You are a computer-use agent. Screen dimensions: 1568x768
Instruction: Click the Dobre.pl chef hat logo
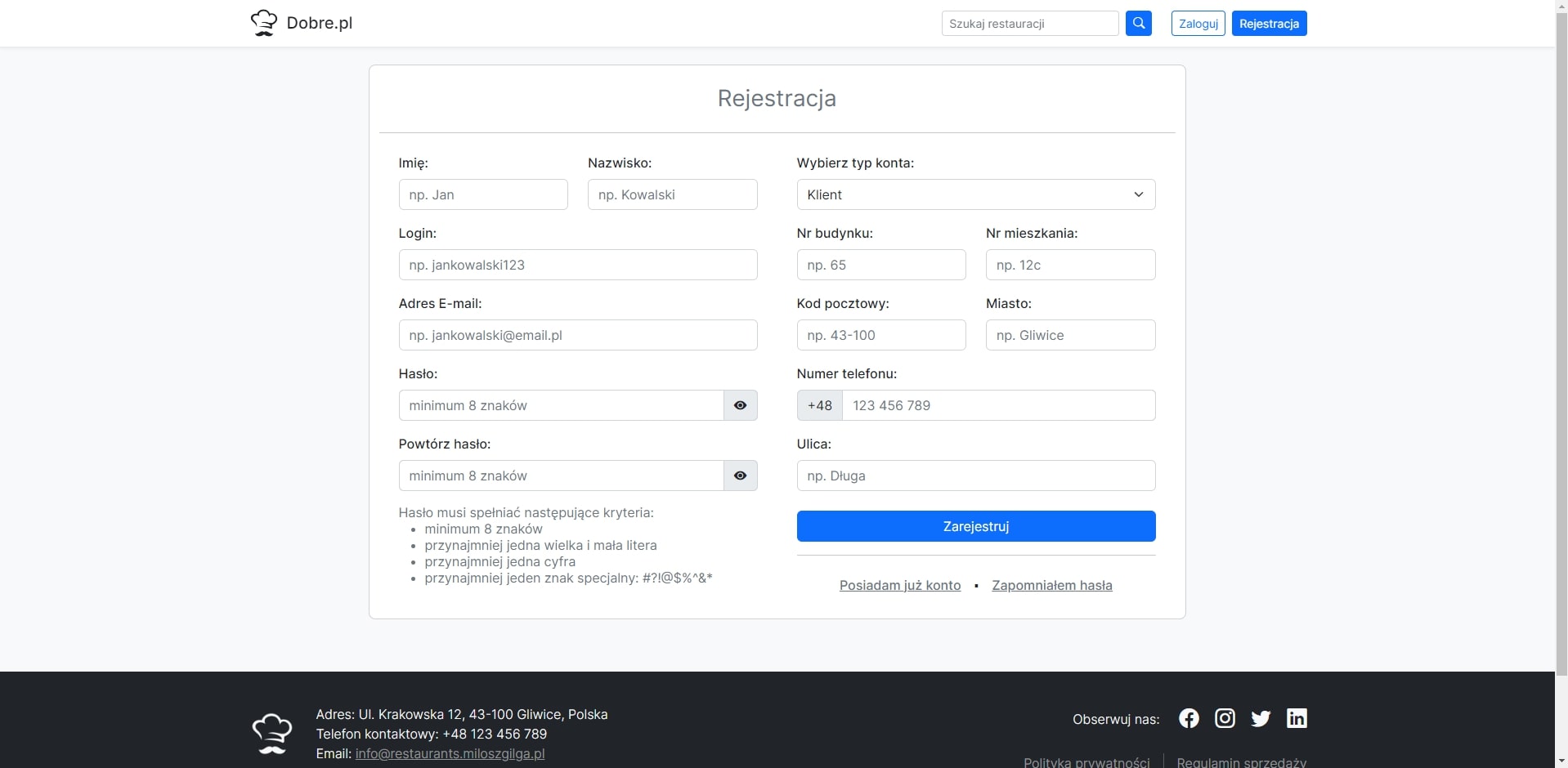tap(264, 23)
